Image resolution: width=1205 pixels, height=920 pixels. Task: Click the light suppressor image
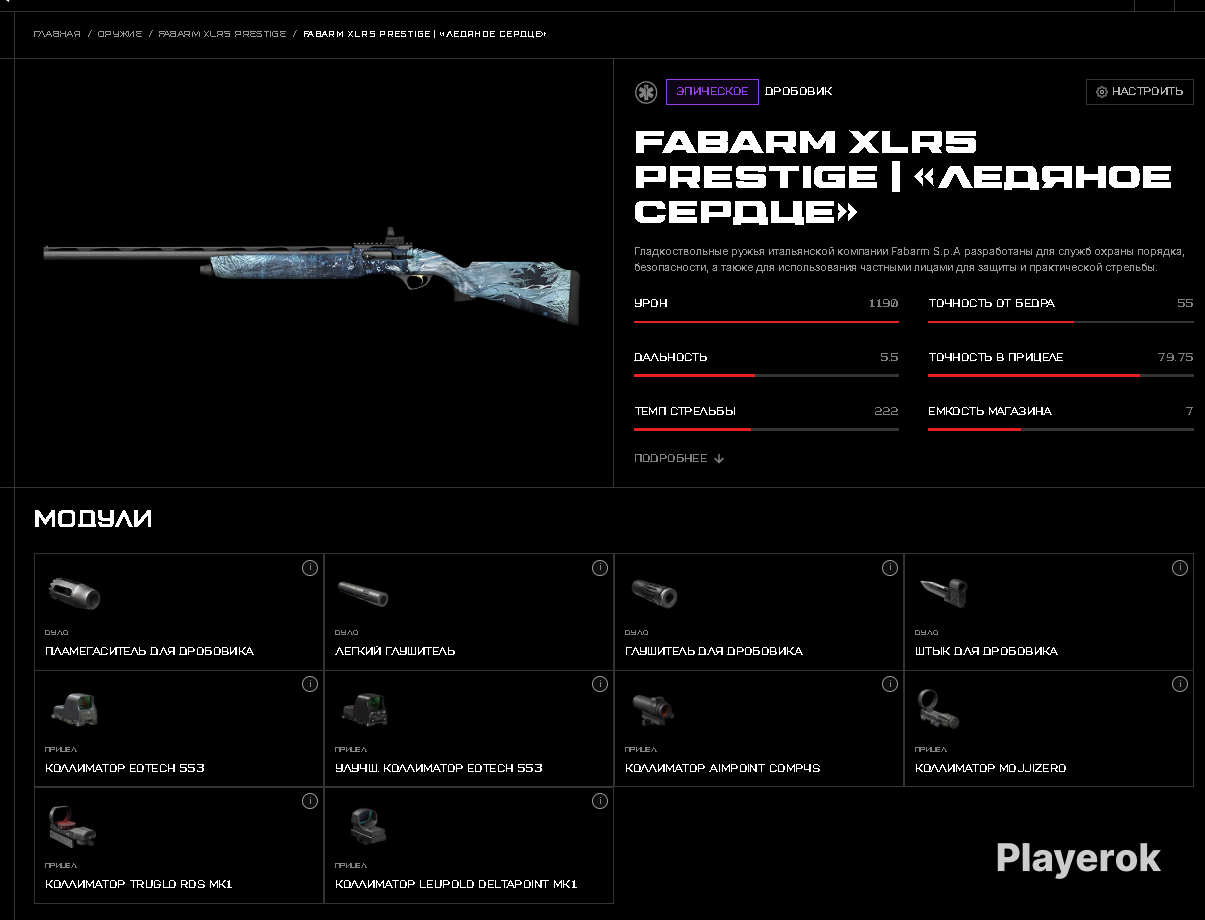(x=363, y=595)
